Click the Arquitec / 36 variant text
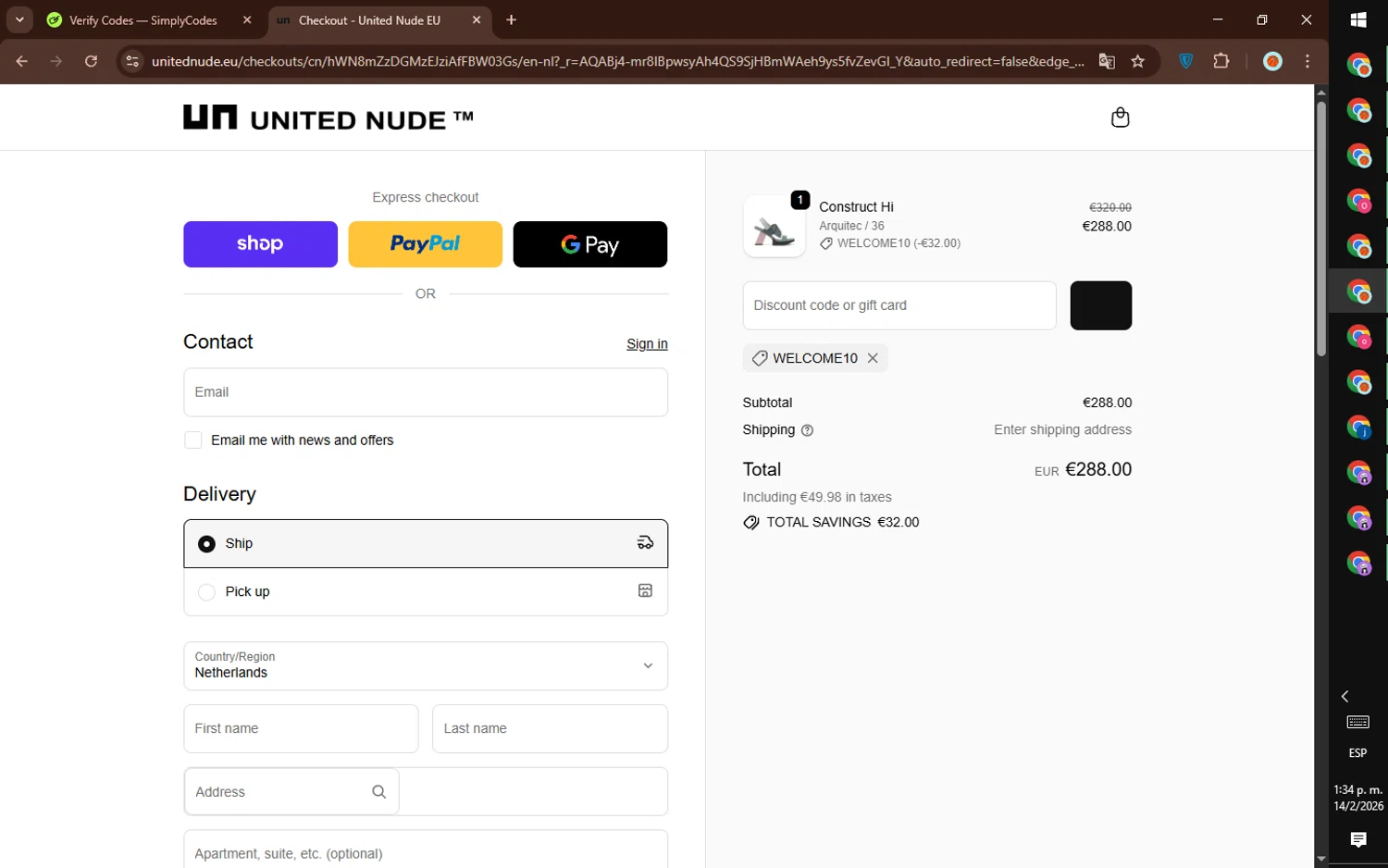The height and width of the screenshot is (868, 1388). (851, 226)
